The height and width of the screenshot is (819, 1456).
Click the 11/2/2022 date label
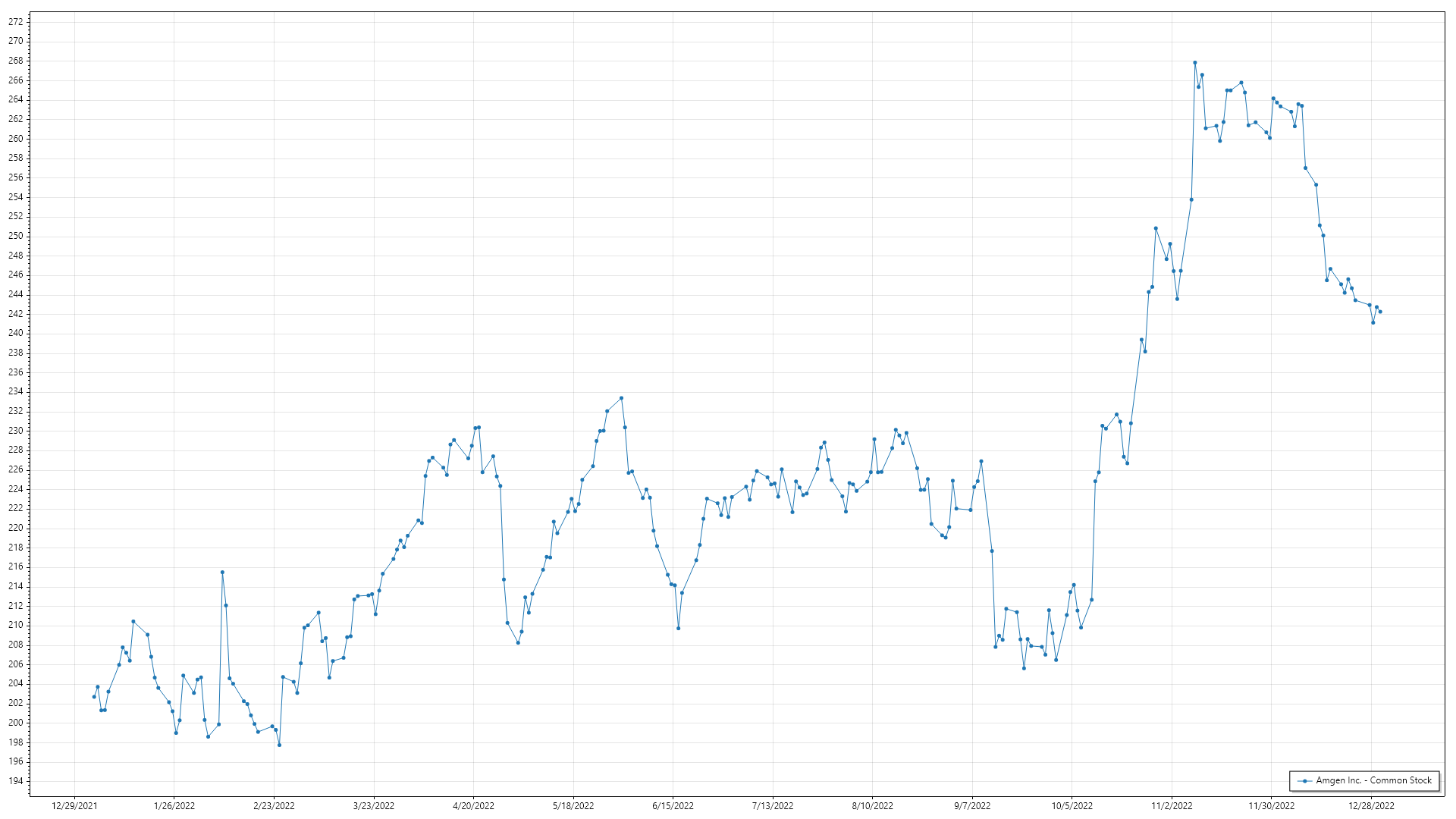(x=1172, y=805)
